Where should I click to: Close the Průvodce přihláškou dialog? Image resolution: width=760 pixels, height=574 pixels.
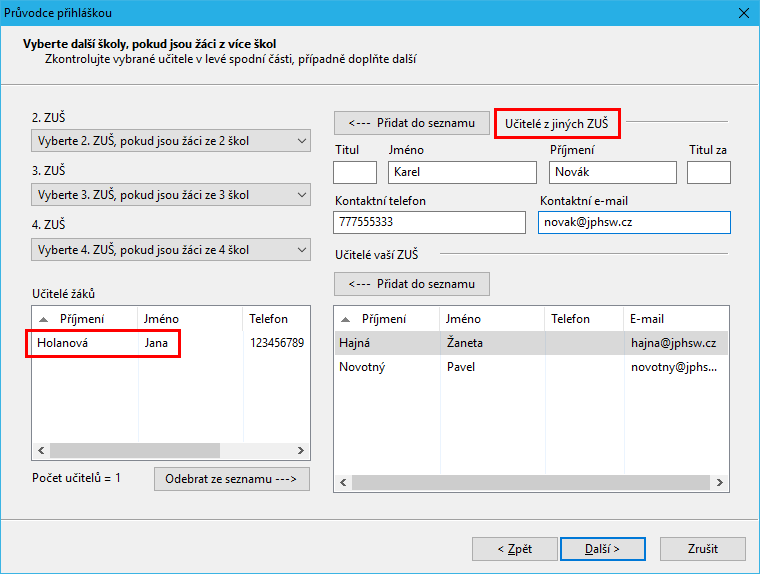pos(743,13)
